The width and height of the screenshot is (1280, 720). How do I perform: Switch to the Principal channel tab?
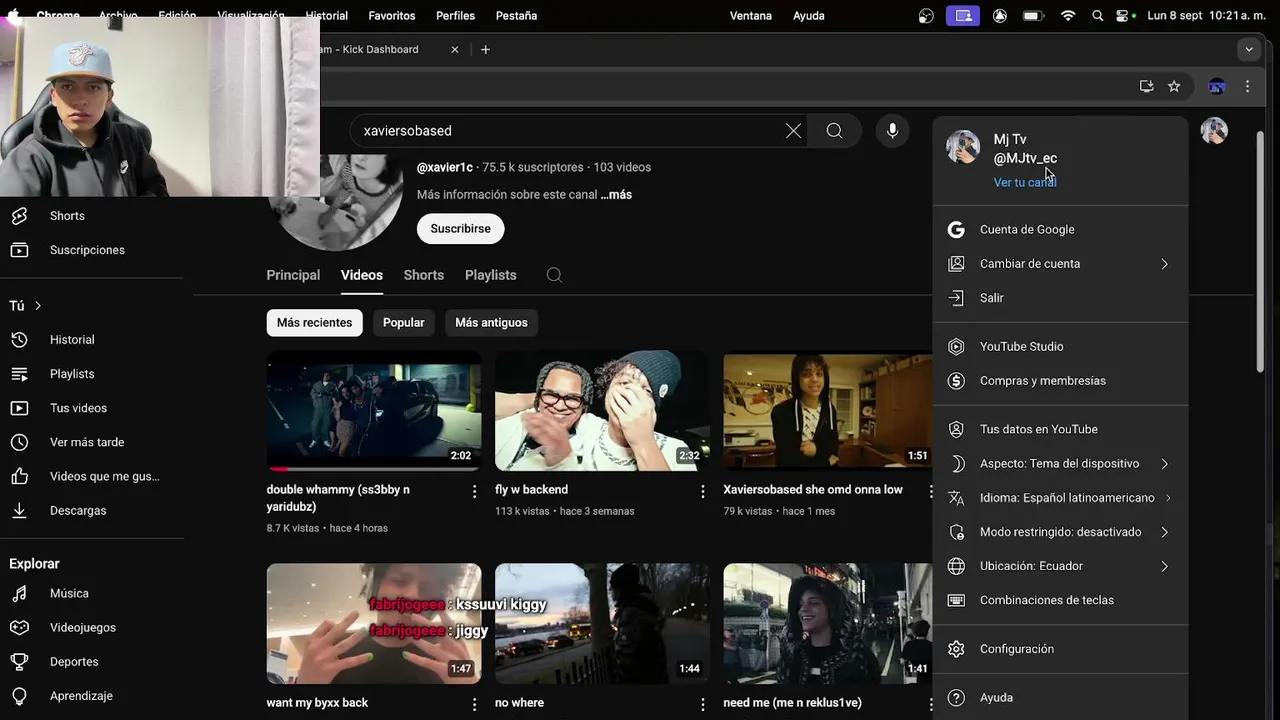(x=293, y=275)
